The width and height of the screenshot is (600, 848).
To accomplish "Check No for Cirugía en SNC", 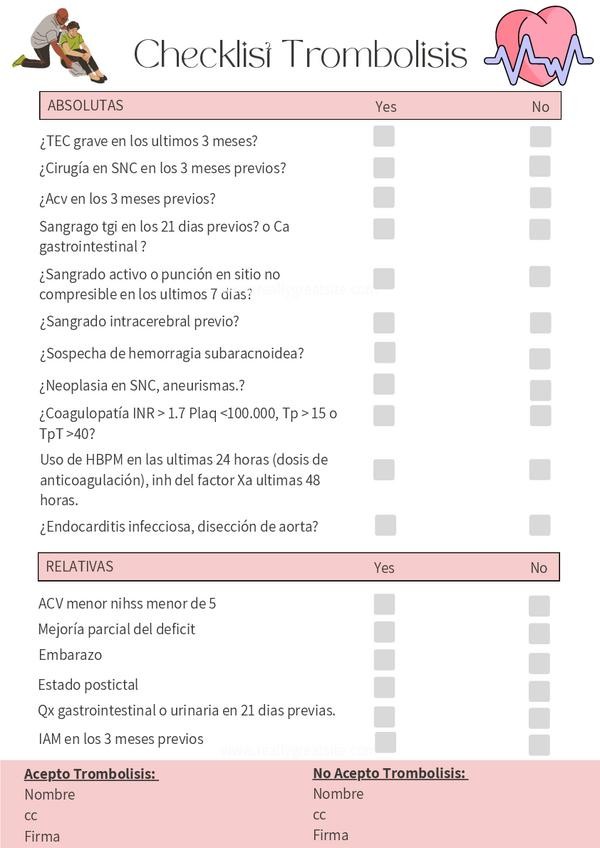I will click(x=540, y=167).
